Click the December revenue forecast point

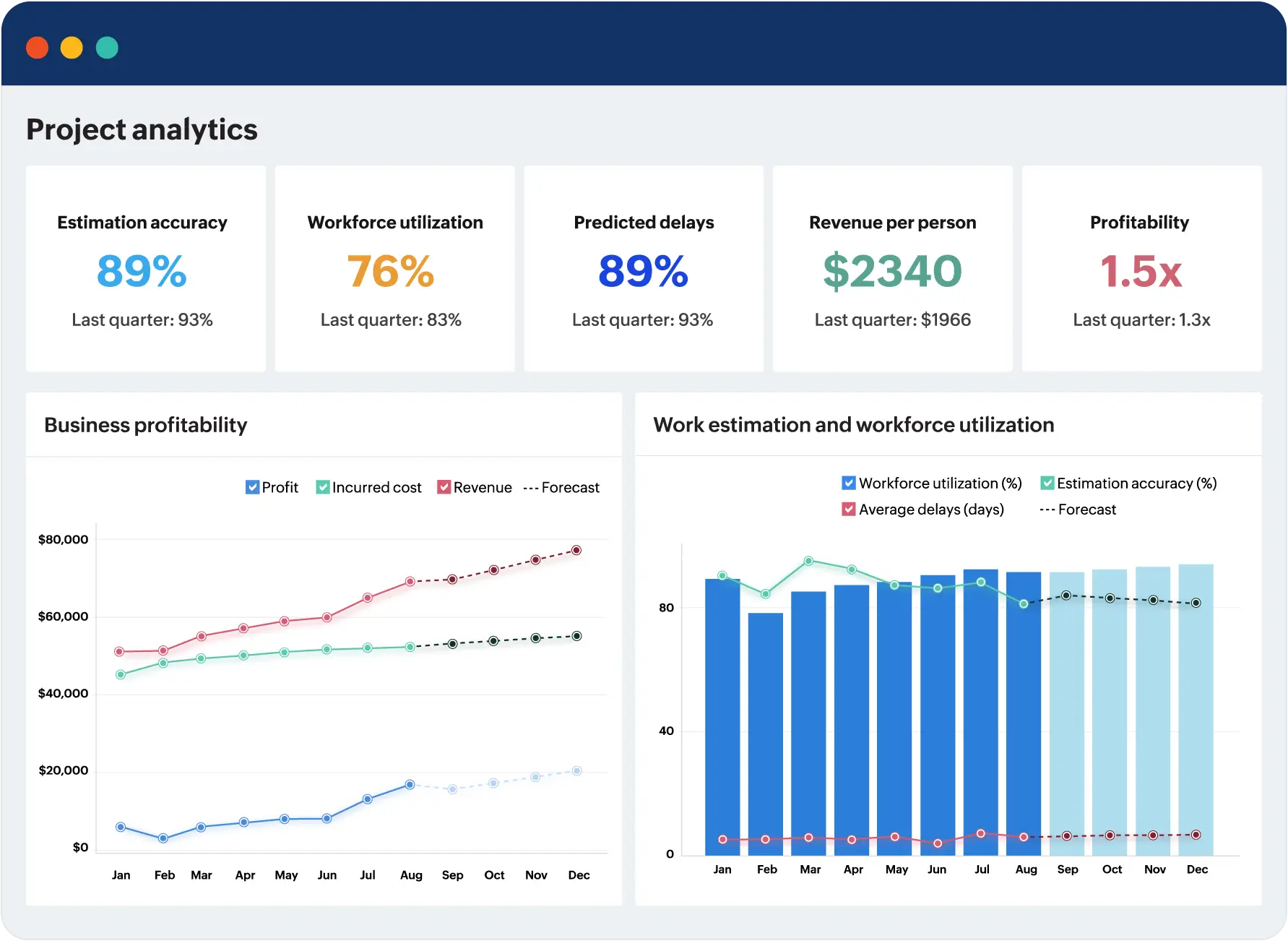pos(576,550)
